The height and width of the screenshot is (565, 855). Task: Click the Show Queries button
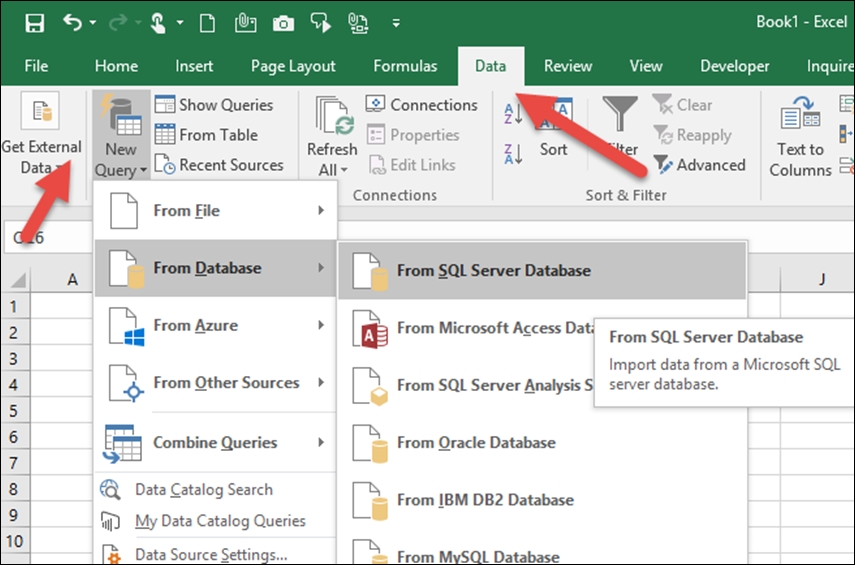coord(213,104)
